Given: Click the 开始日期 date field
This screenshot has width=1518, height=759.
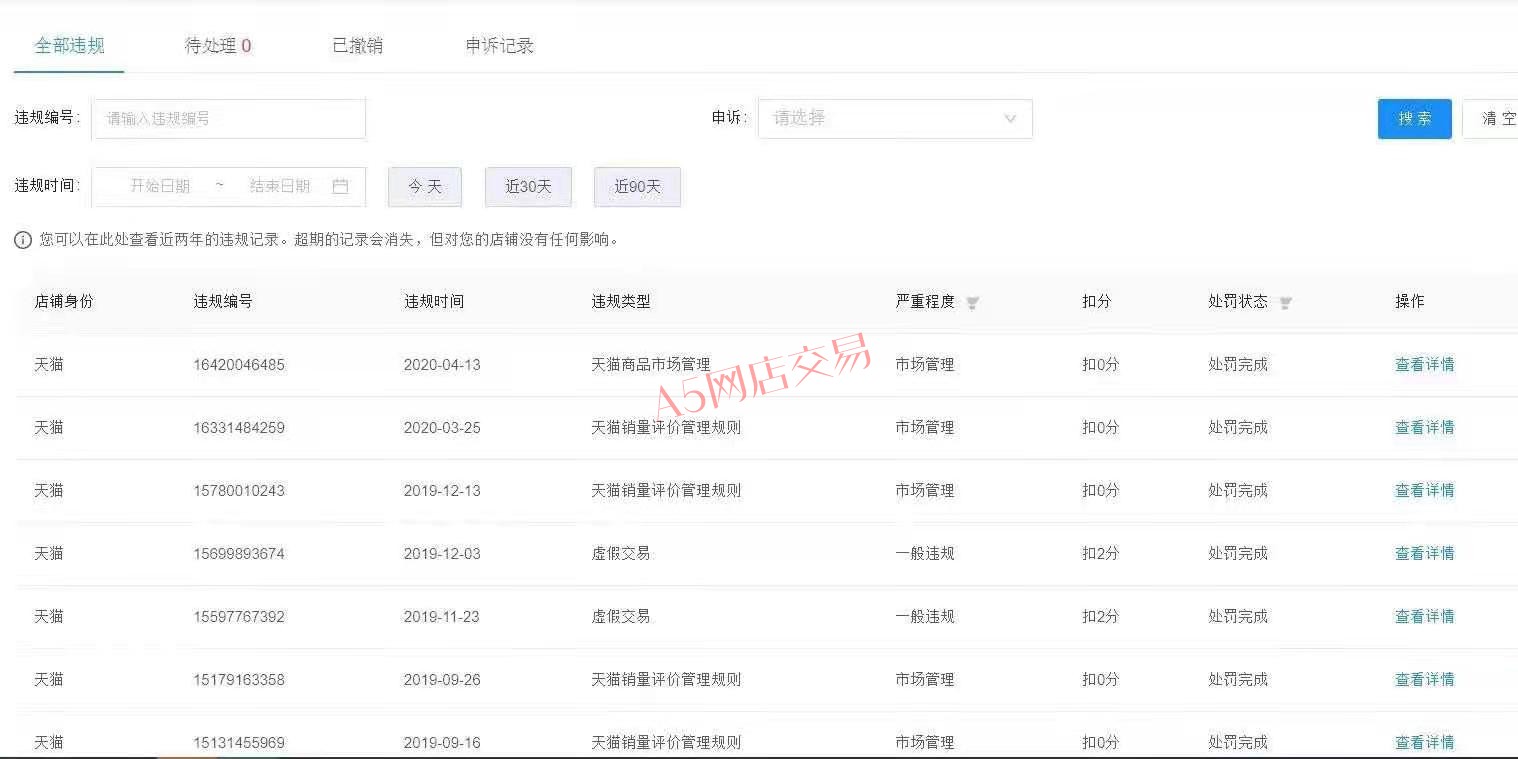Looking at the screenshot, I should (160, 186).
